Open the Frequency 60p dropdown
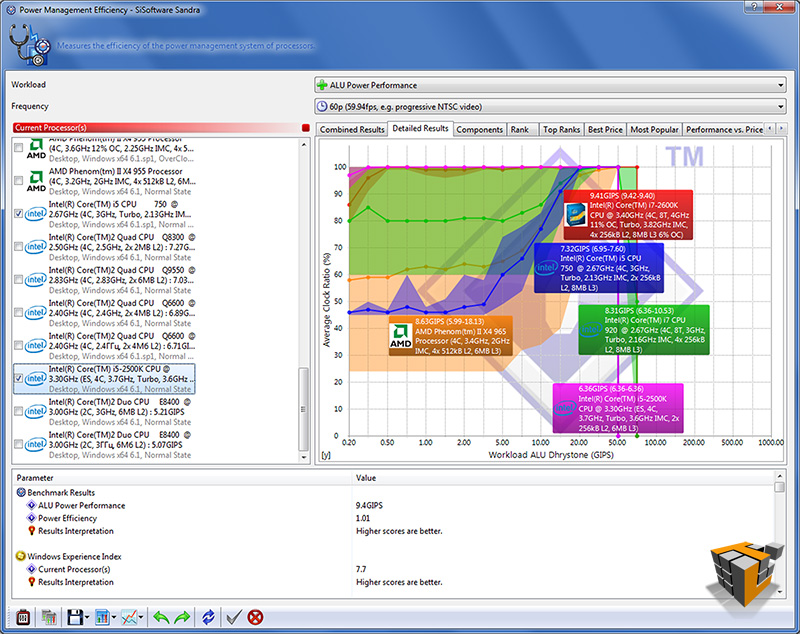The width and height of the screenshot is (800, 634). (550, 107)
